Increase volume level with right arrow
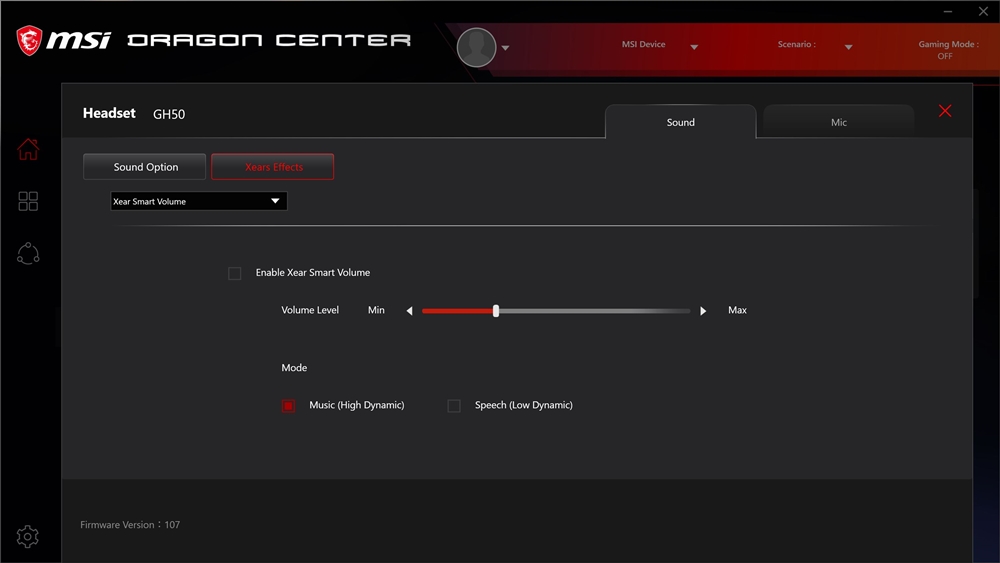Viewport: 1000px width, 563px height. [x=703, y=311]
